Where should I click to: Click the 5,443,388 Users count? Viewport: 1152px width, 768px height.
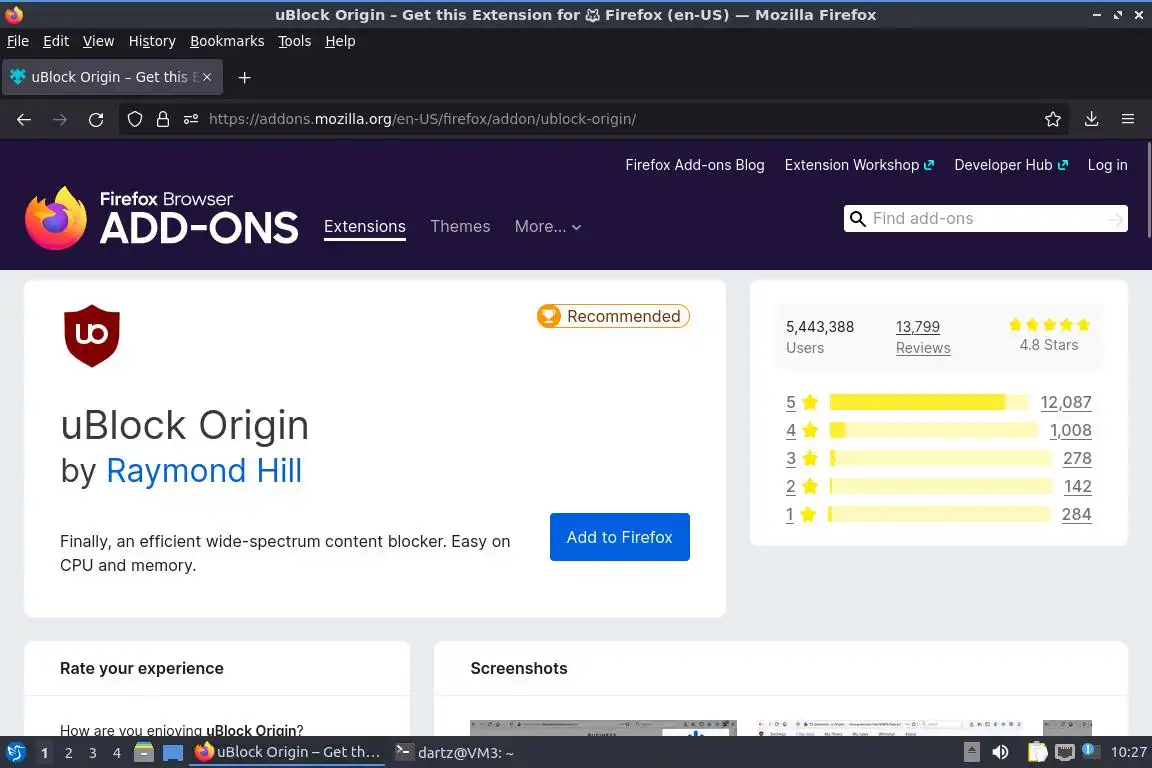[x=820, y=337]
